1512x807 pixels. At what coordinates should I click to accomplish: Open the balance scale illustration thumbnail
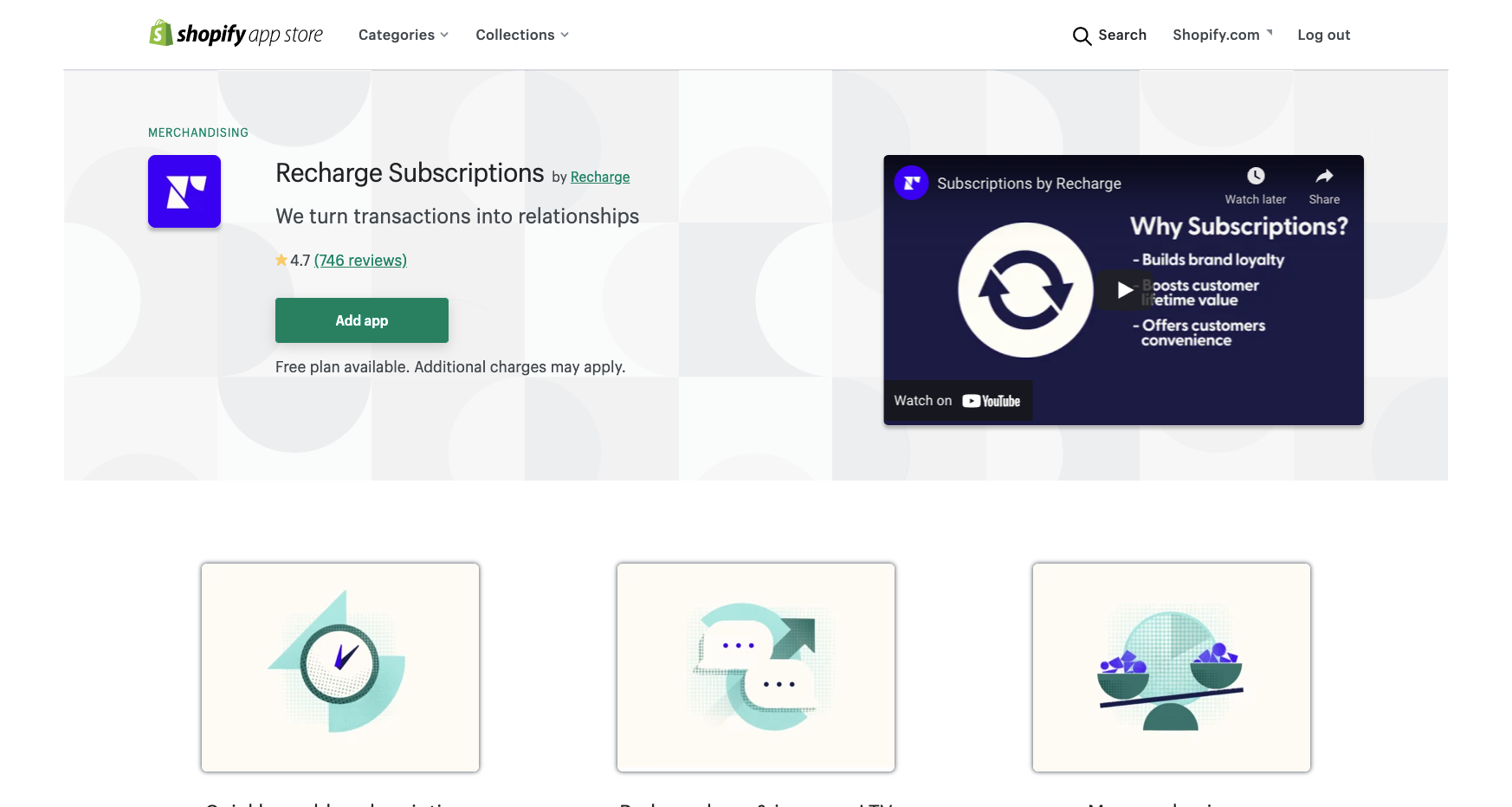pyautogui.click(x=1172, y=668)
